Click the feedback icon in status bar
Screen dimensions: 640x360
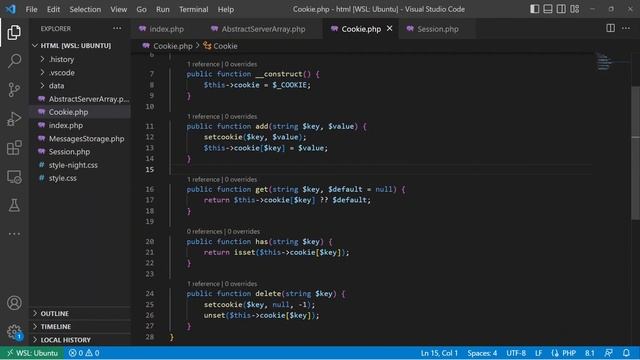pyautogui.click(x=608, y=353)
